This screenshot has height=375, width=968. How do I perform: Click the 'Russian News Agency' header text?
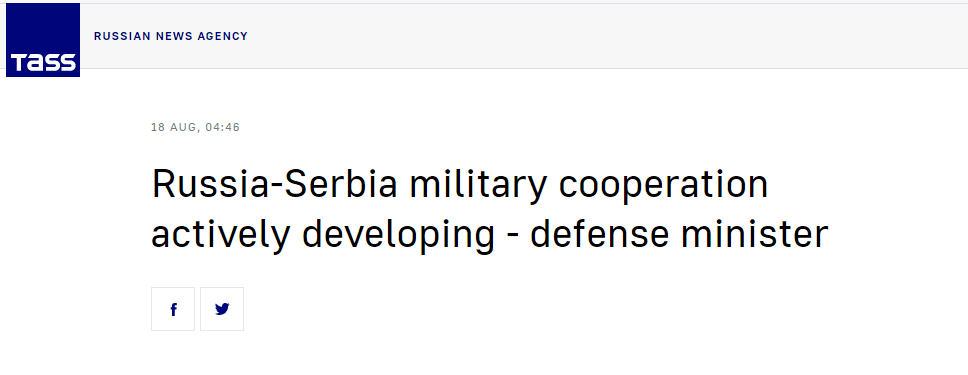pyautogui.click(x=171, y=36)
